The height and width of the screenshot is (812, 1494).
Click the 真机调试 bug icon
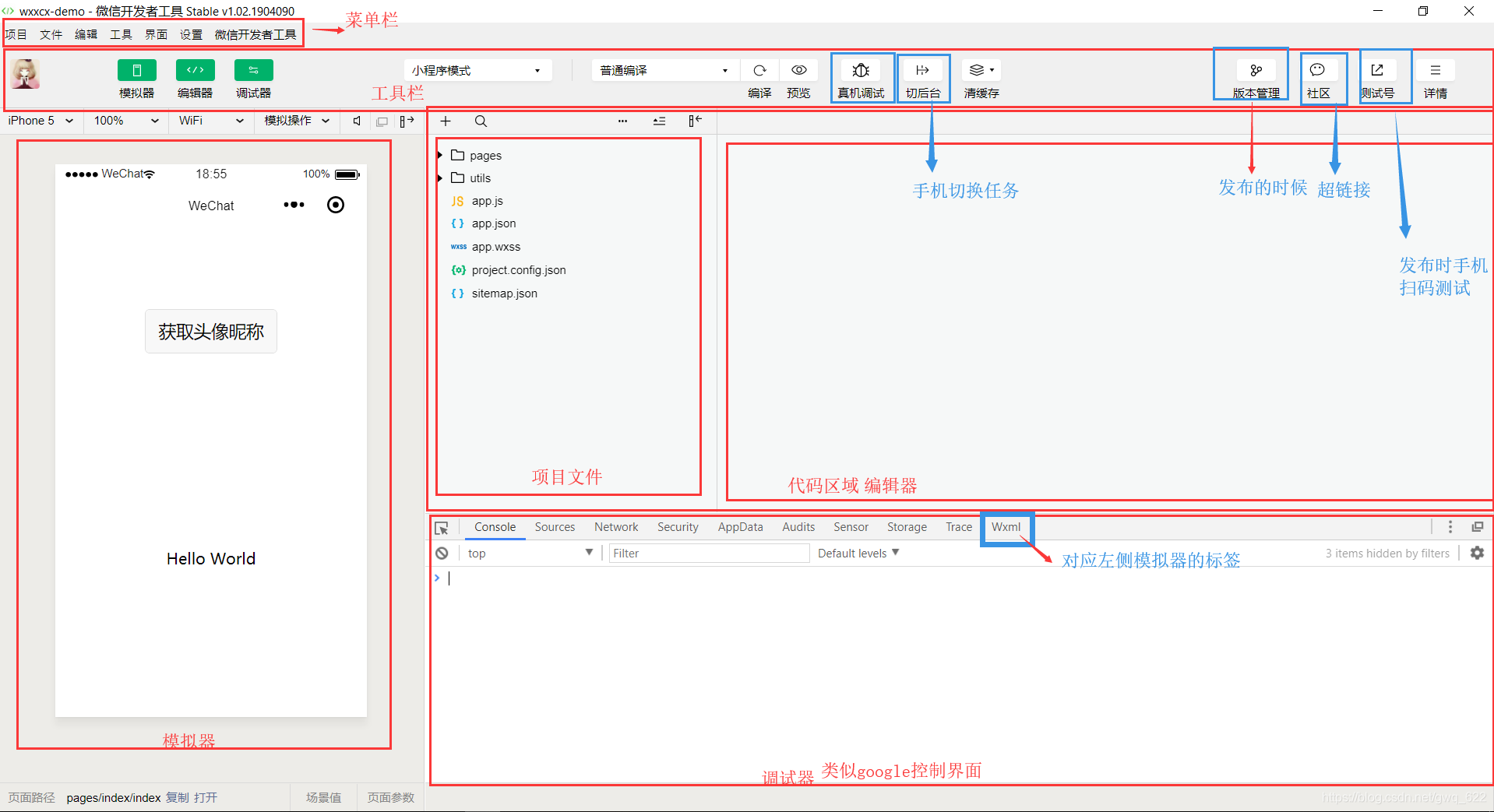(x=861, y=70)
